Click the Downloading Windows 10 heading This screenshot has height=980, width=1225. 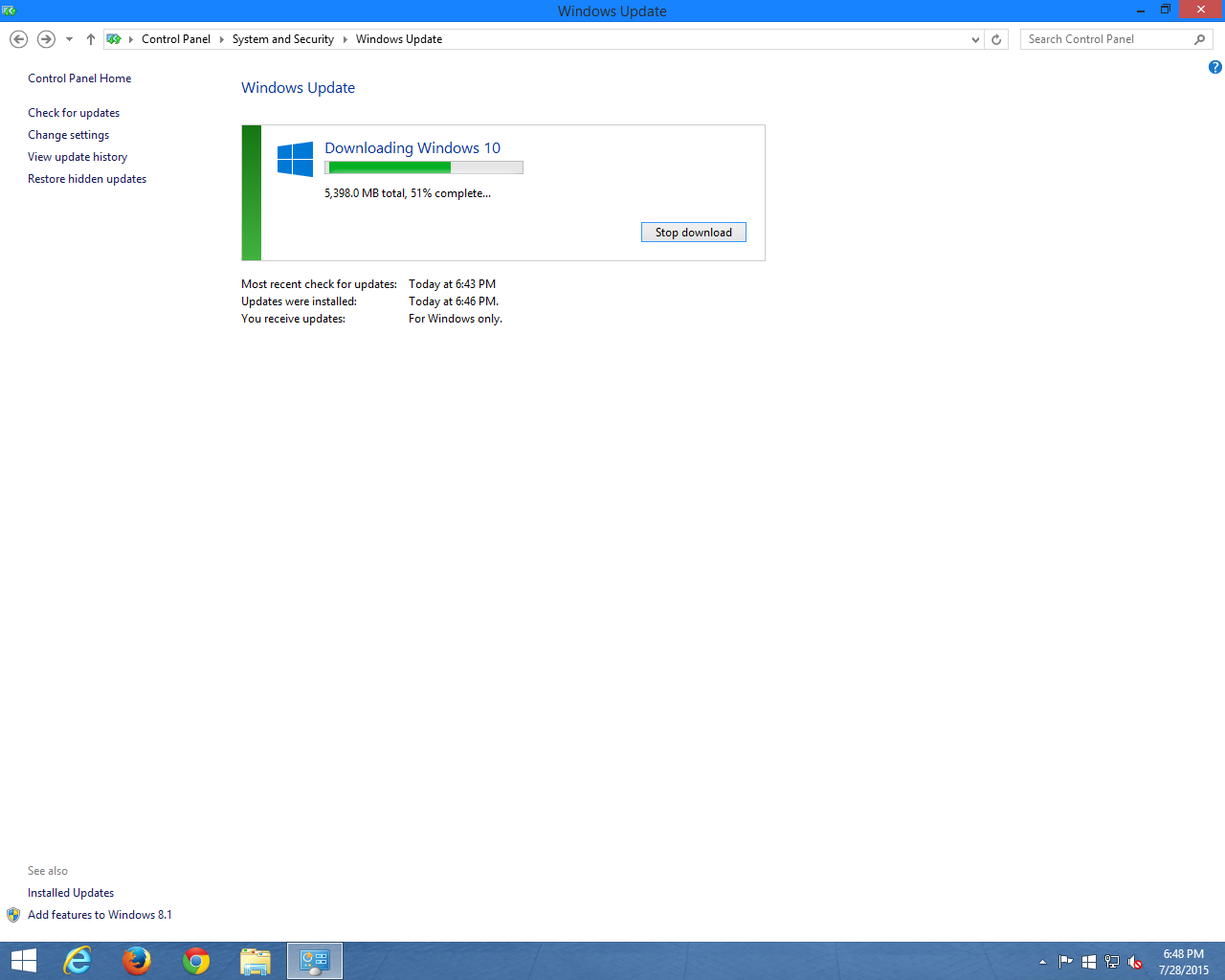tap(412, 147)
